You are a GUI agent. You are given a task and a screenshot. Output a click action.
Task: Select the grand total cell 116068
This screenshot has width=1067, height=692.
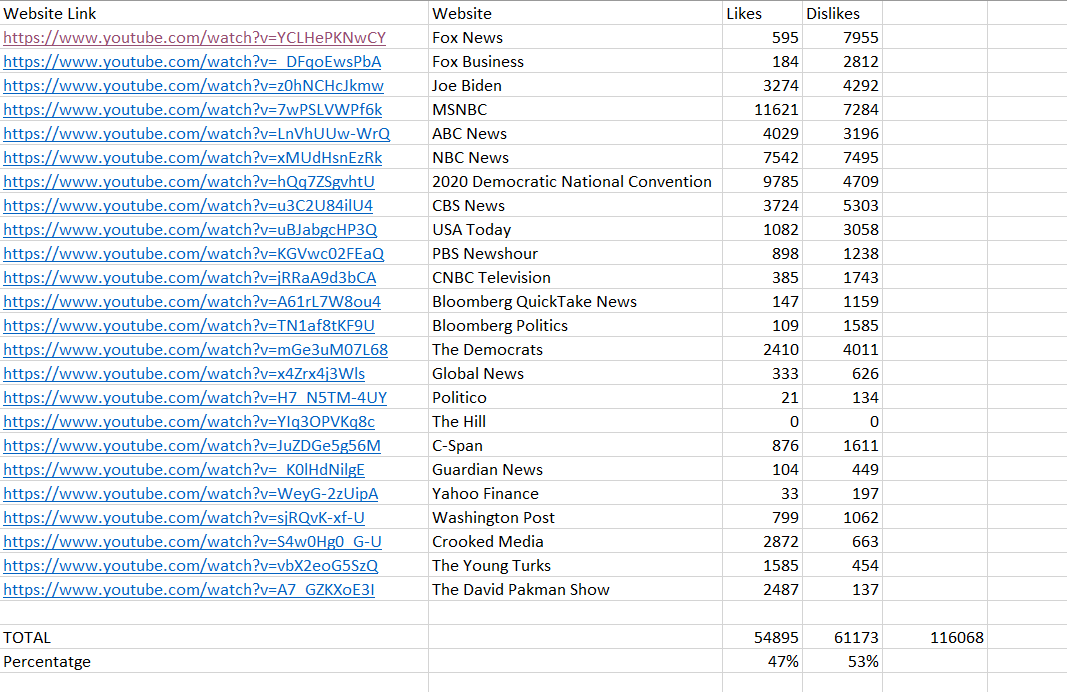[935, 638]
